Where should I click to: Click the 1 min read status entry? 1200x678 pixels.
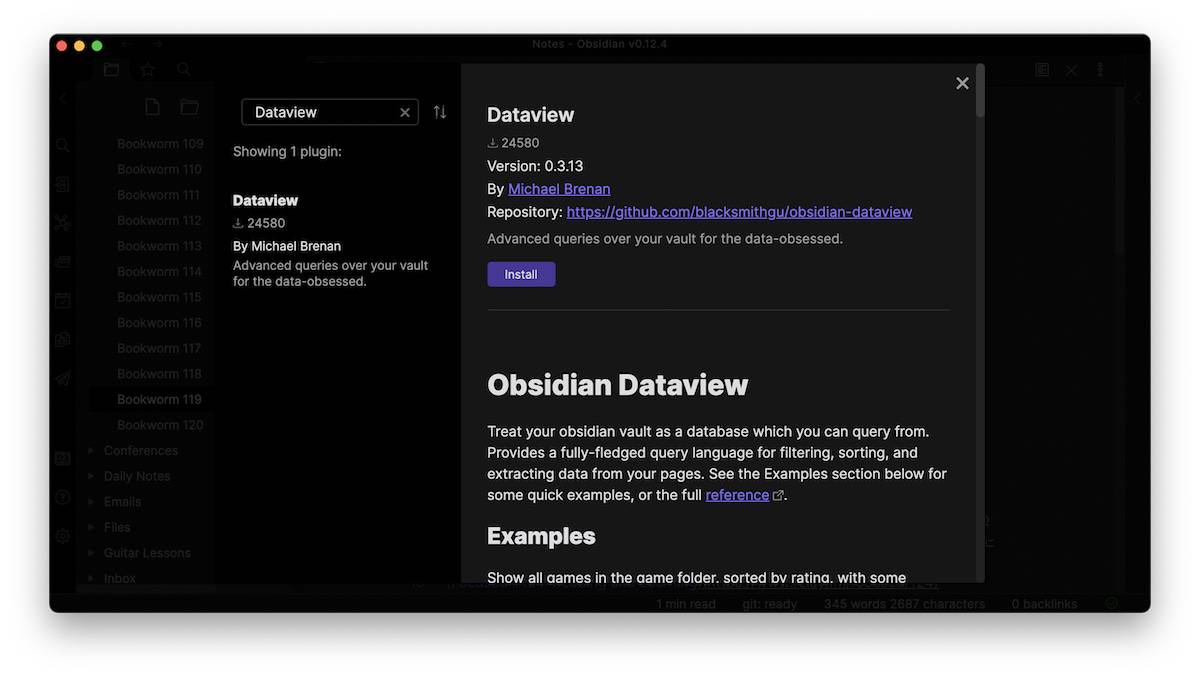[686, 604]
